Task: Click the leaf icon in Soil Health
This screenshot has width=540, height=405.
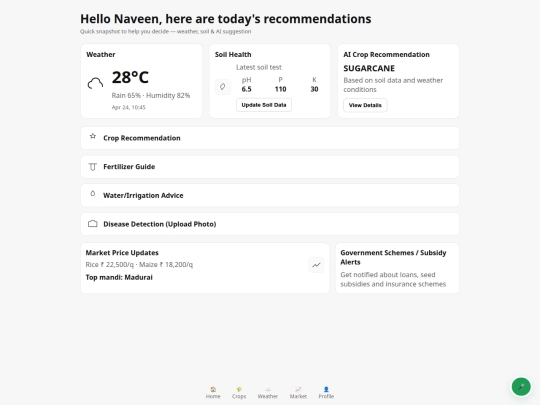Action: [223, 86]
